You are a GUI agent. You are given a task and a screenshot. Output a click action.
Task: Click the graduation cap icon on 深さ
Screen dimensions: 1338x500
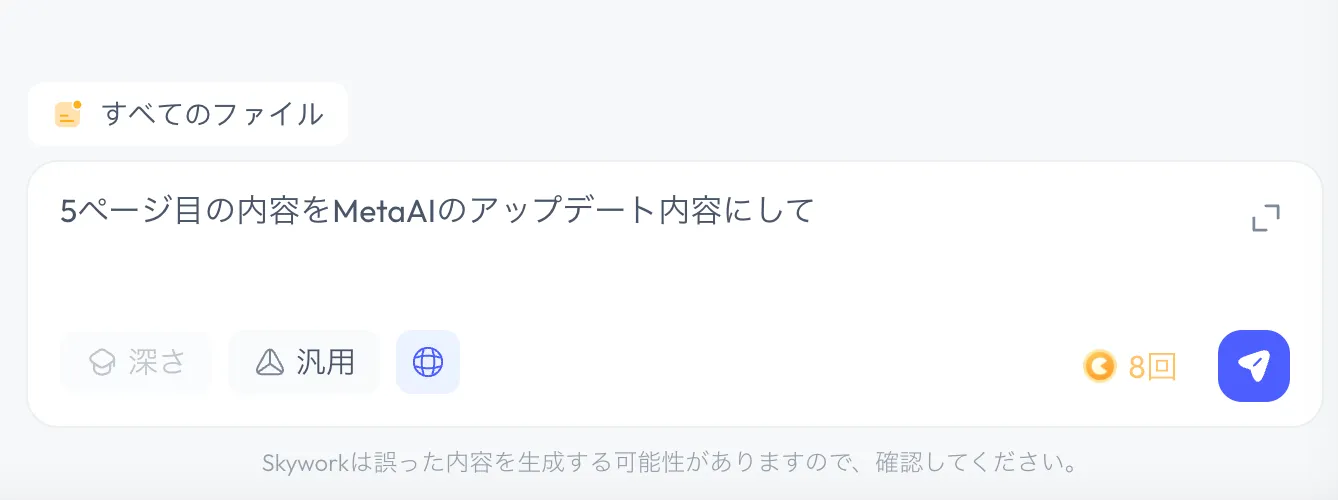pyautogui.click(x=102, y=362)
